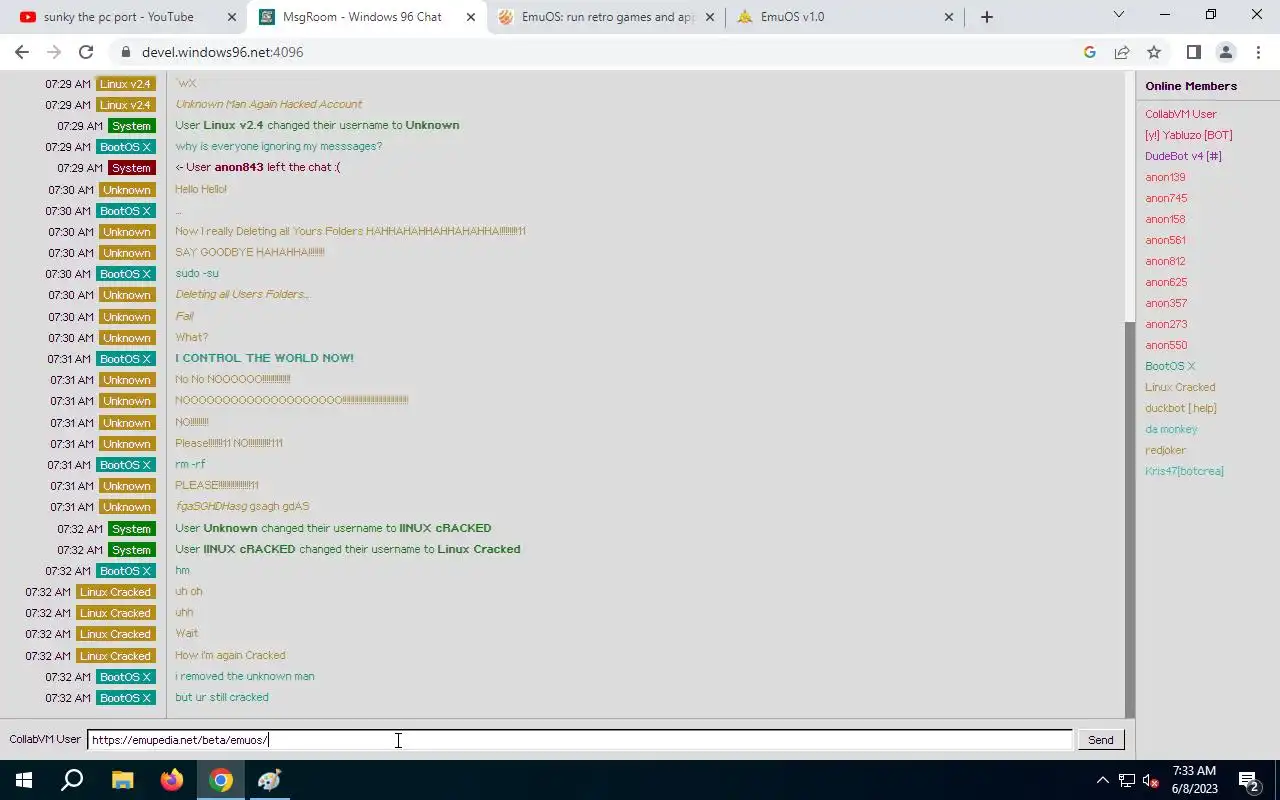Open the Google icon in address bar
The width and height of the screenshot is (1280, 800).
(x=1090, y=52)
